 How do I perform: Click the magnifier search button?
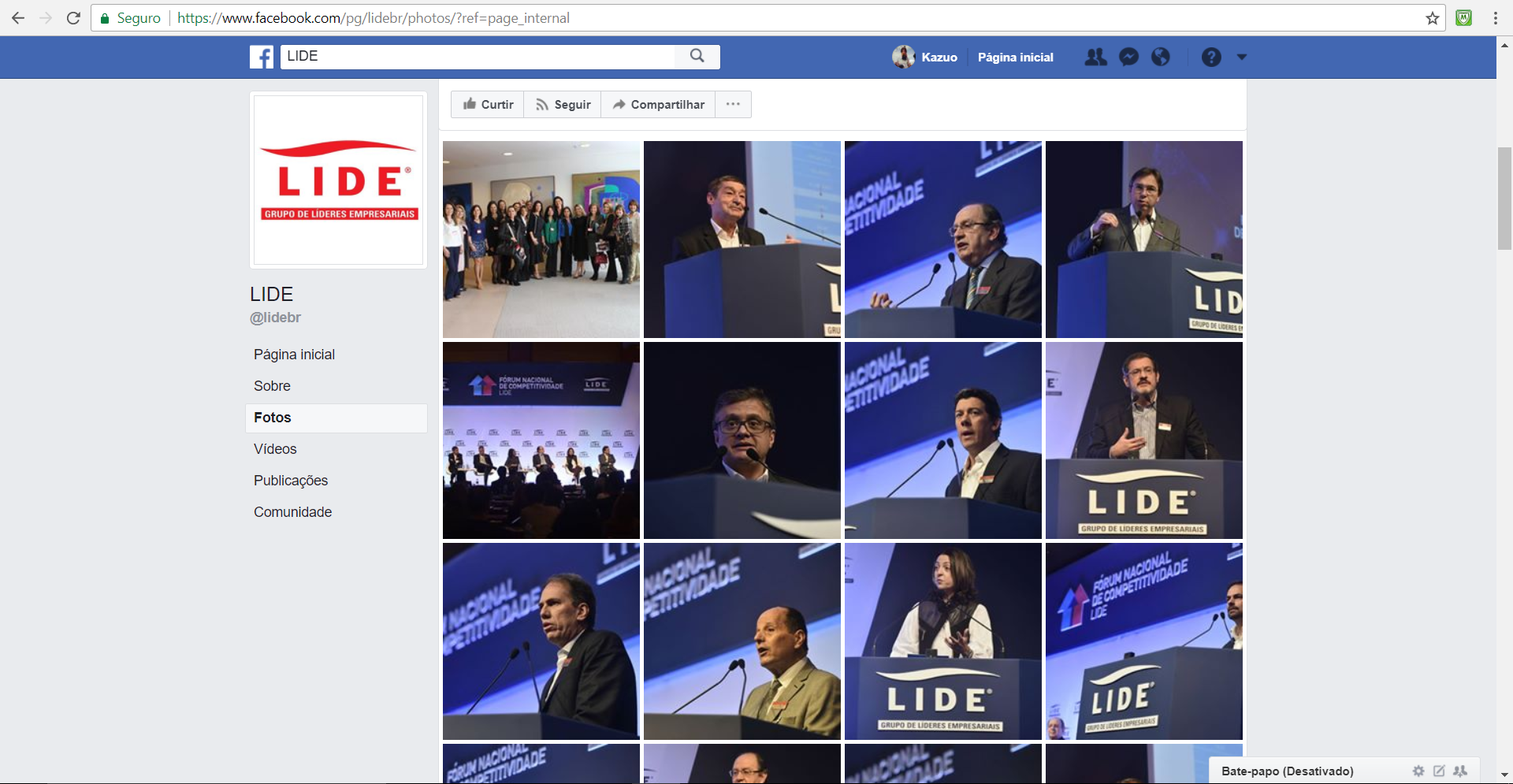pos(697,56)
